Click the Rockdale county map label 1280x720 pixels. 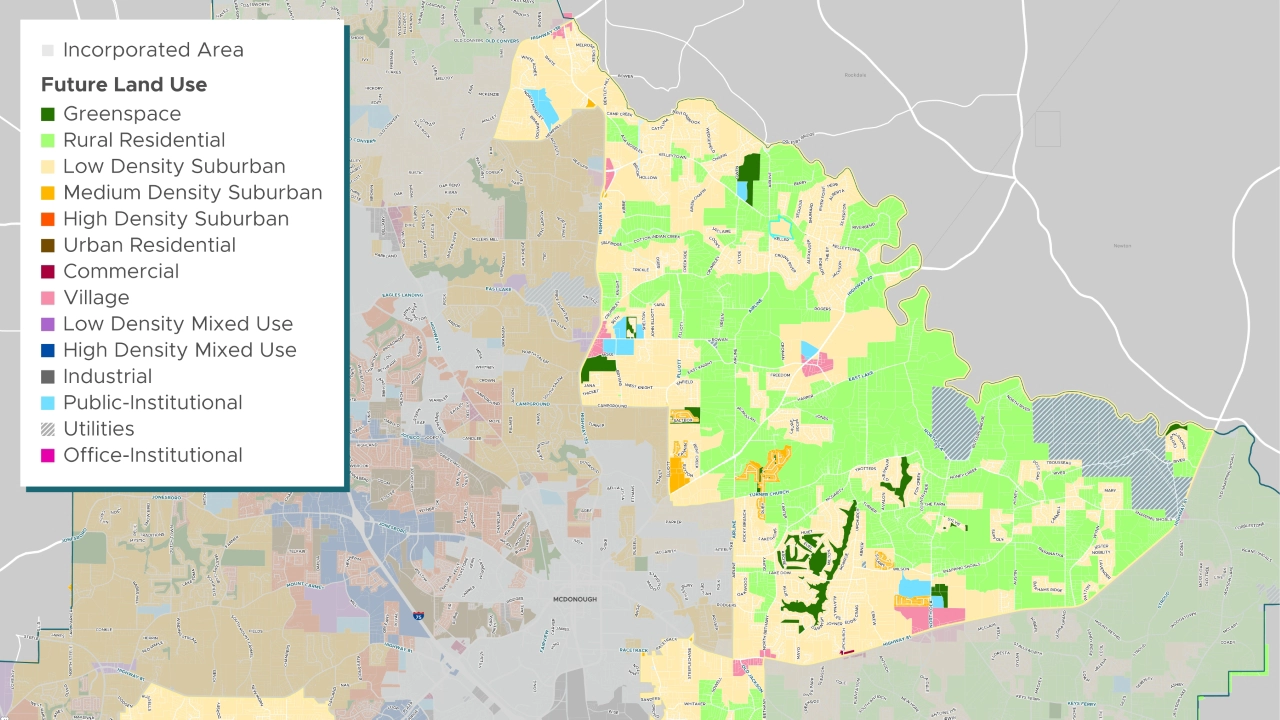[x=853, y=75]
